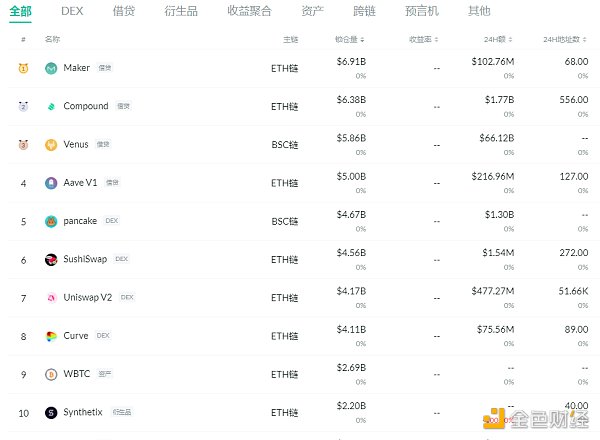Click the WBTC bitcoin icon
Image resolution: width=600 pixels, height=440 pixels.
51,374
